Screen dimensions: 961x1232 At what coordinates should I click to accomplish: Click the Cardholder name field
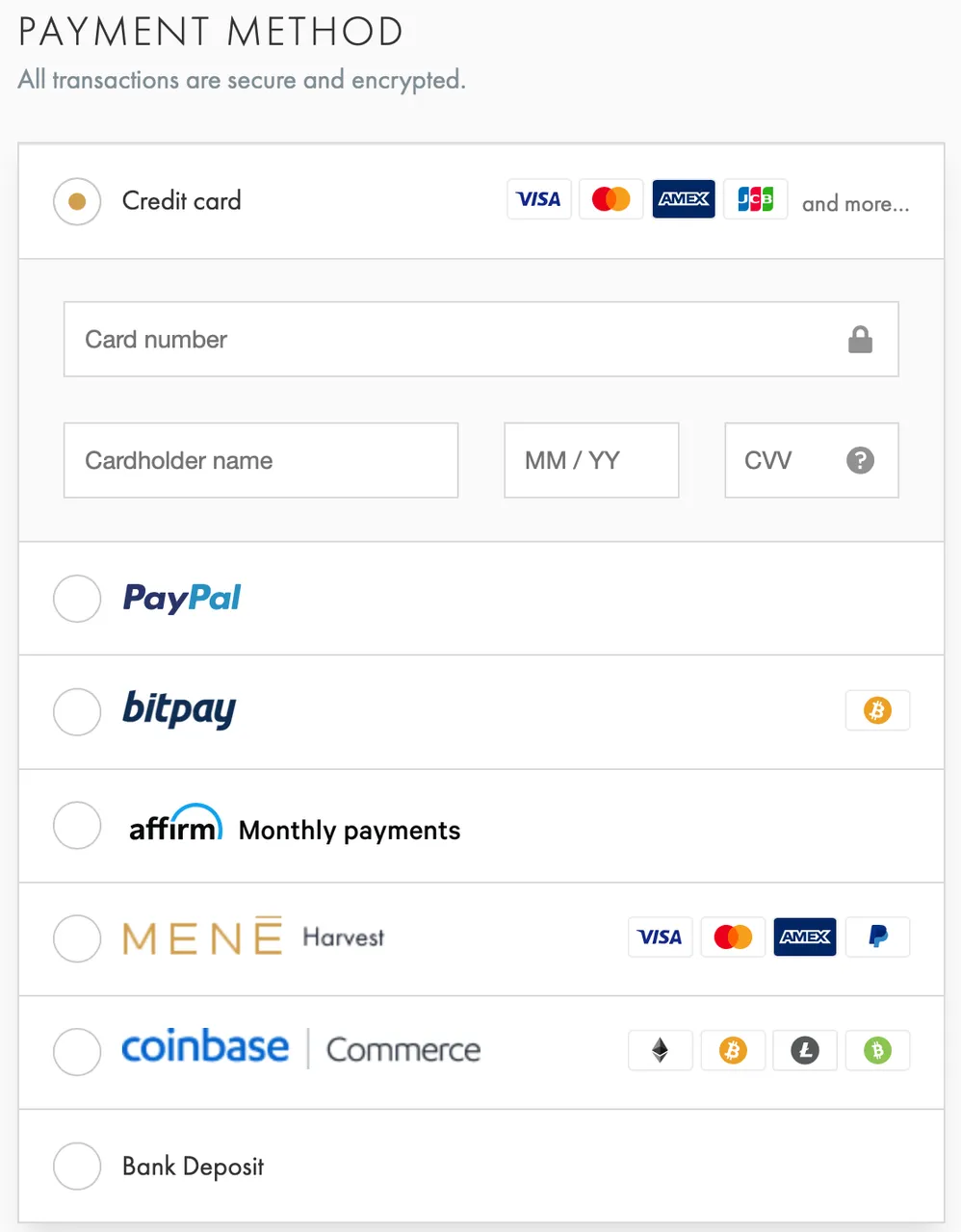click(x=261, y=460)
